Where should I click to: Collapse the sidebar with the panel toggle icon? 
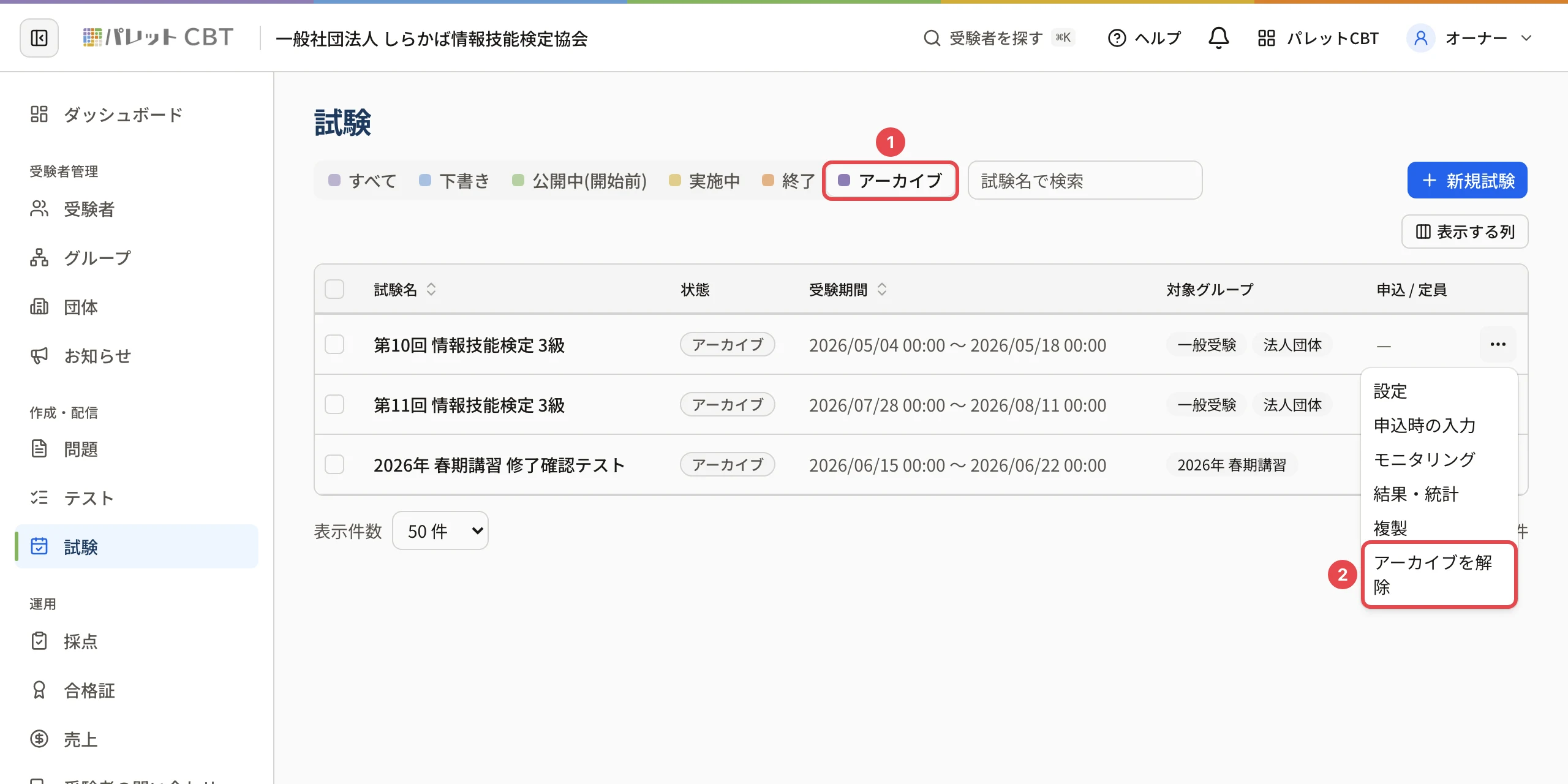pos(39,38)
